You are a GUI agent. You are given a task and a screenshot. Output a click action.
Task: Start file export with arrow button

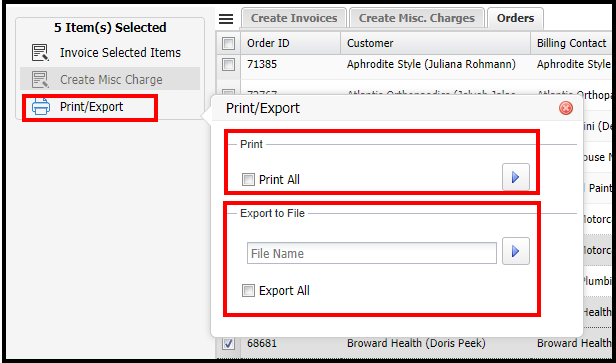click(516, 251)
